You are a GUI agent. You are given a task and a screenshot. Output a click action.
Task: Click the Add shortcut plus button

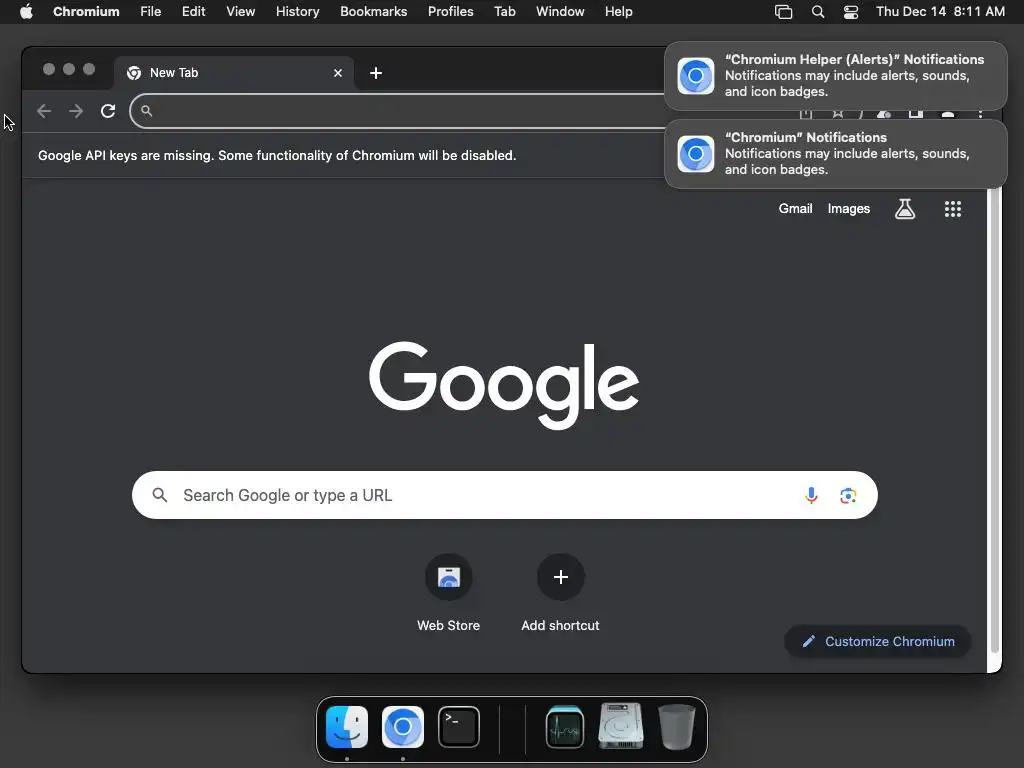coord(560,577)
